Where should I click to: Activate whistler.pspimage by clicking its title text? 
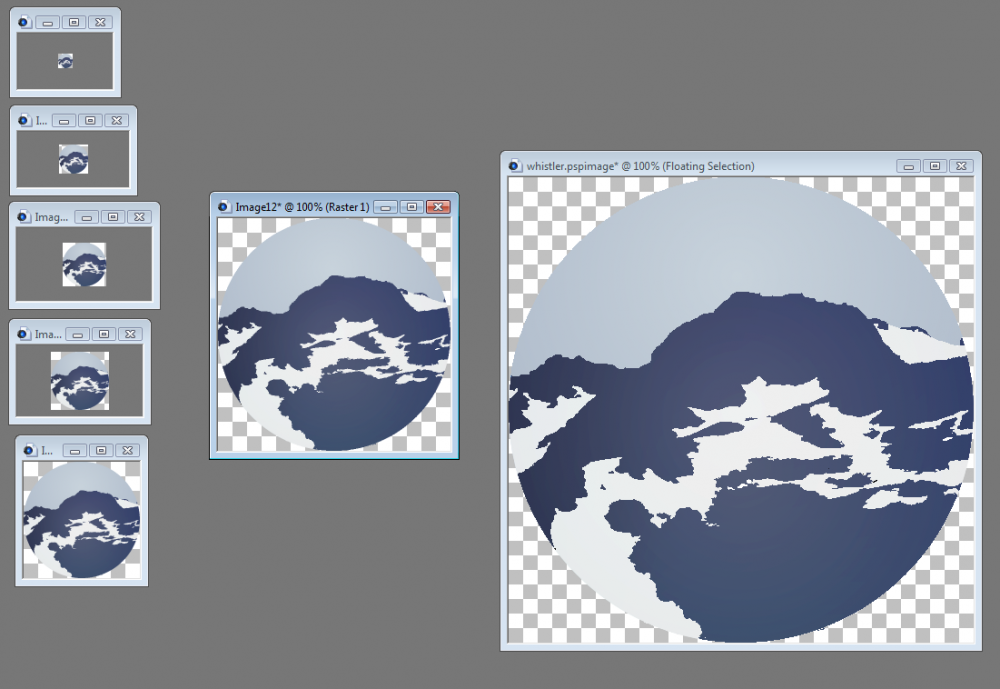pos(640,166)
